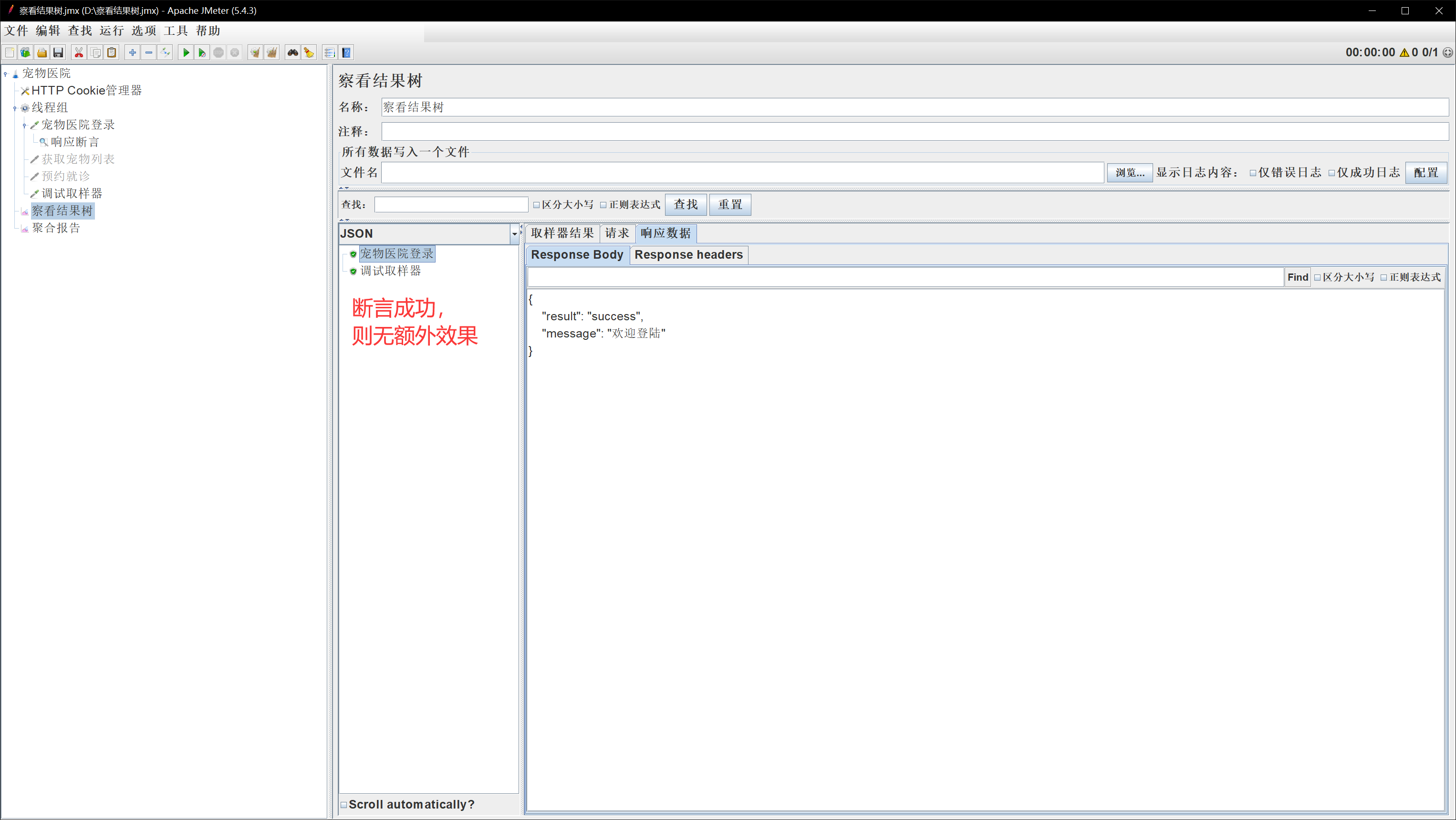The image size is (1456, 820).
Task: Click the green Start run icon
Action: (186, 53)
